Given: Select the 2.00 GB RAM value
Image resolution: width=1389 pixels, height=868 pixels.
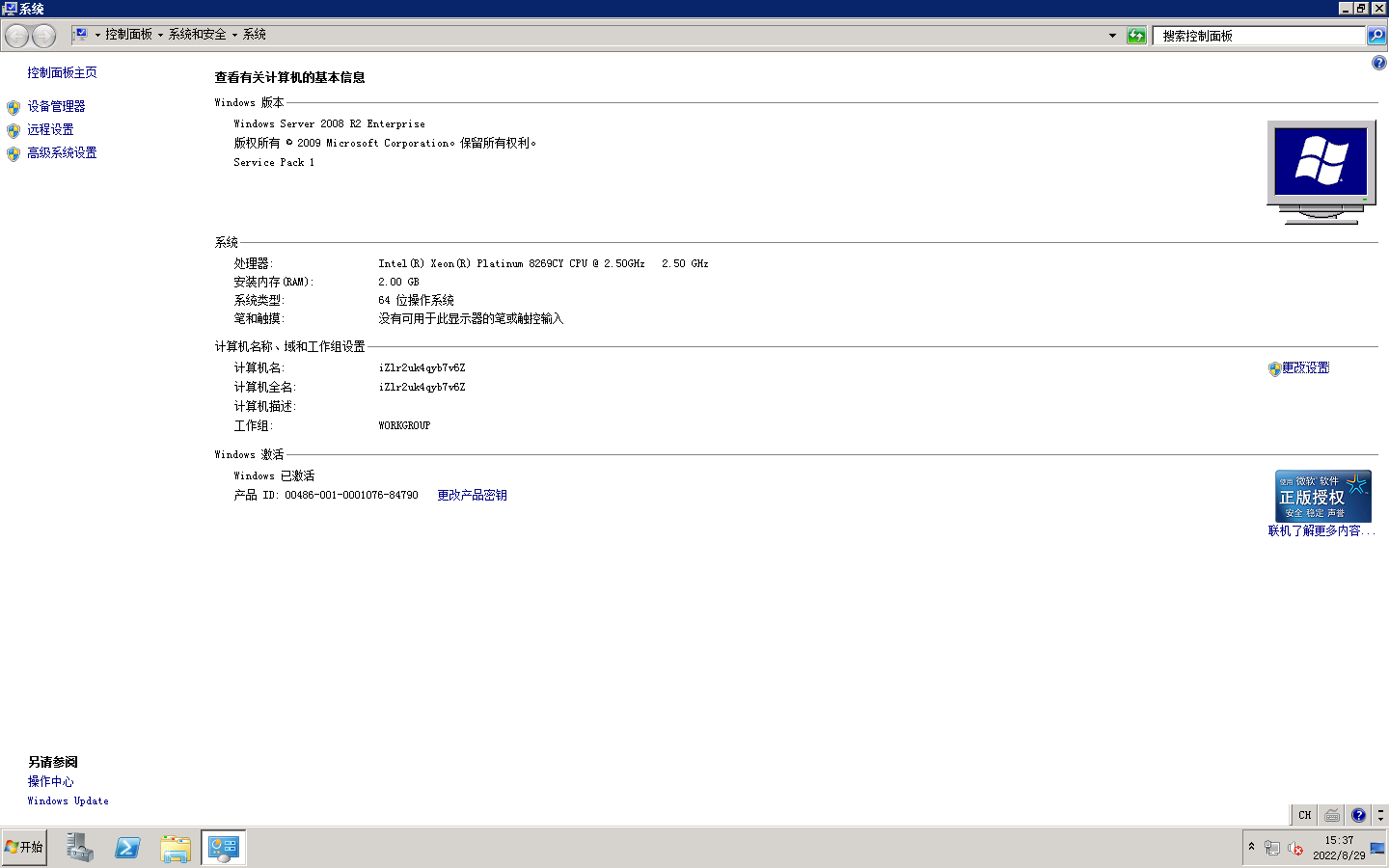Looking at the screenshot, I should pos(398,282).
